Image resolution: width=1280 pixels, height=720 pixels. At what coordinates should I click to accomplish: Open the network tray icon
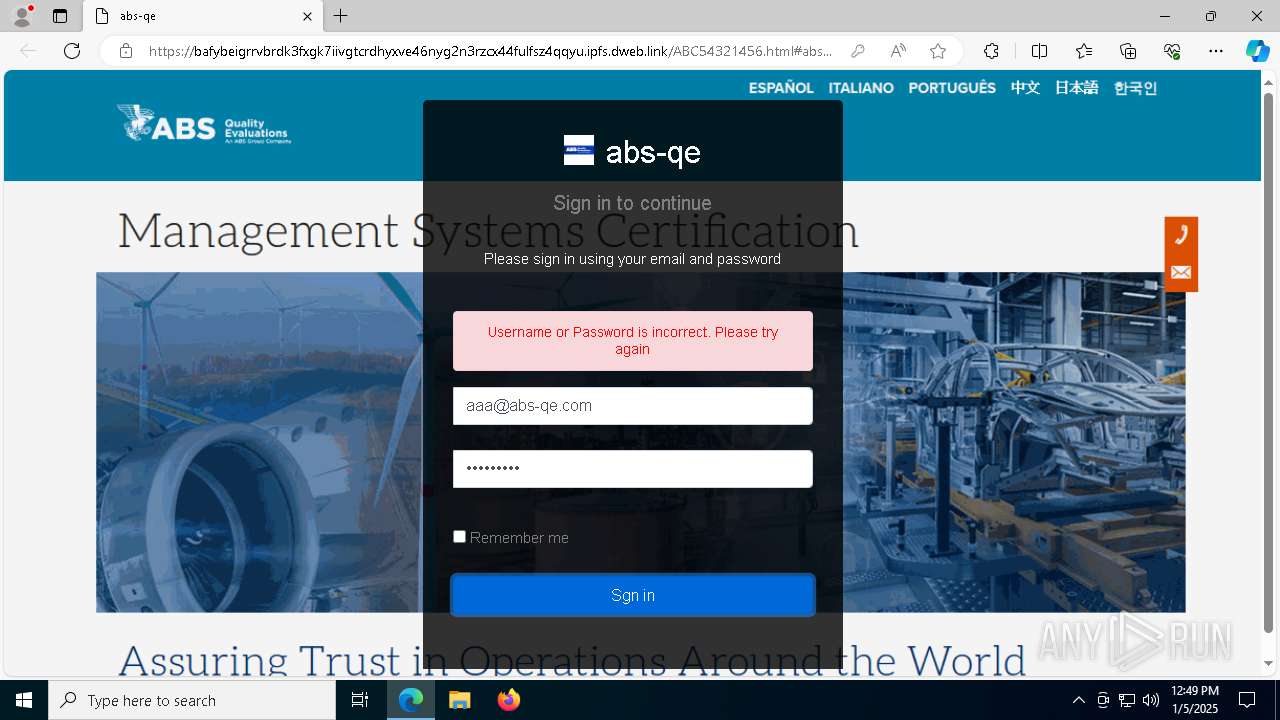(1127, 700)
